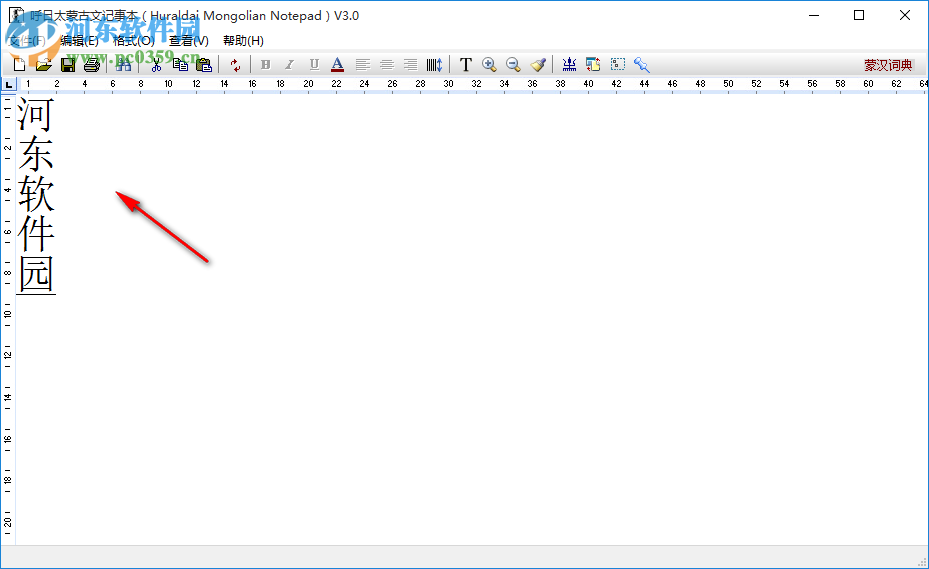This screenshot has height=569, width=929.
Task: Maximize the Huraldai Notepad window
Action: pos(859,15)
